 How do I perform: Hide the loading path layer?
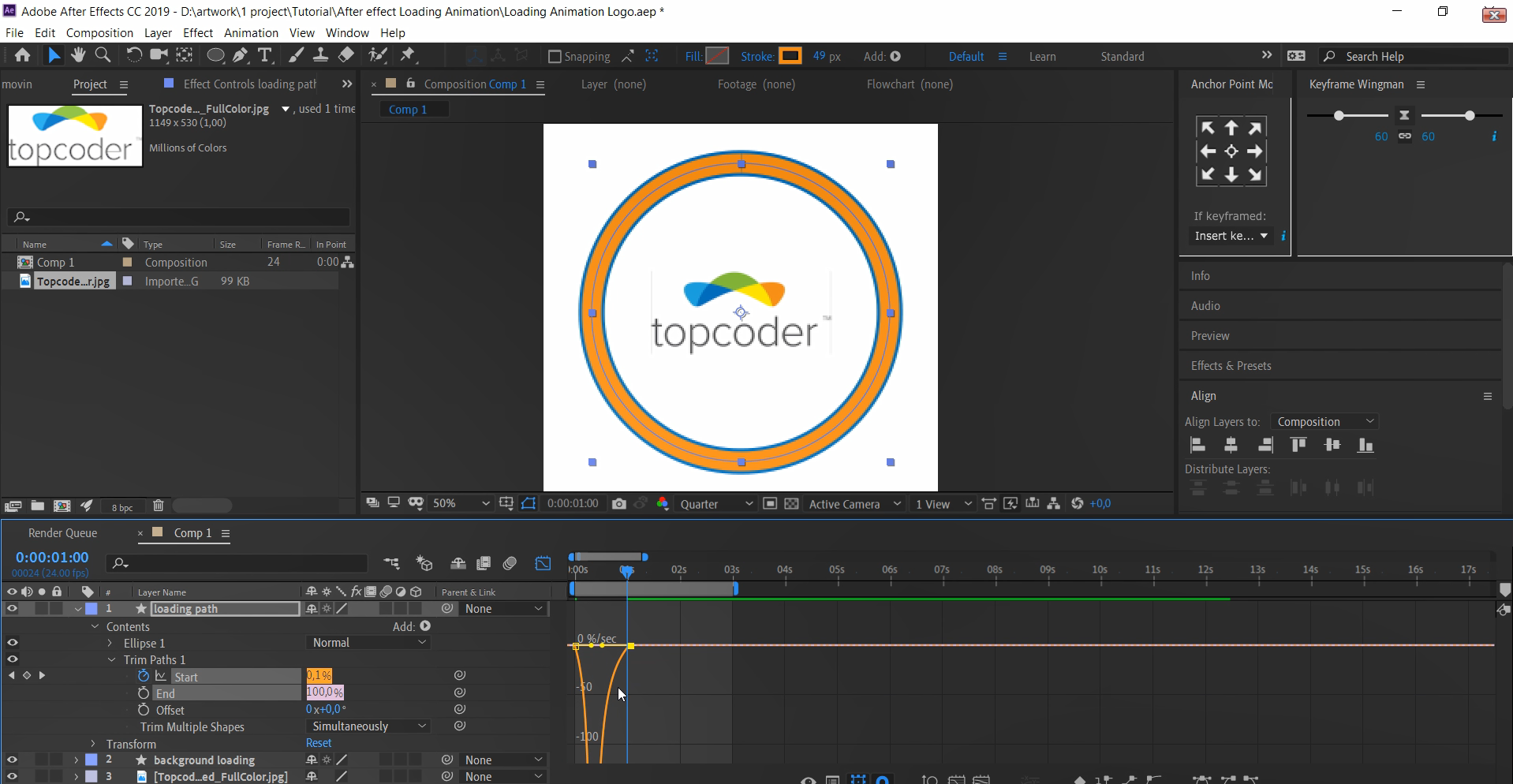point(12,608)
